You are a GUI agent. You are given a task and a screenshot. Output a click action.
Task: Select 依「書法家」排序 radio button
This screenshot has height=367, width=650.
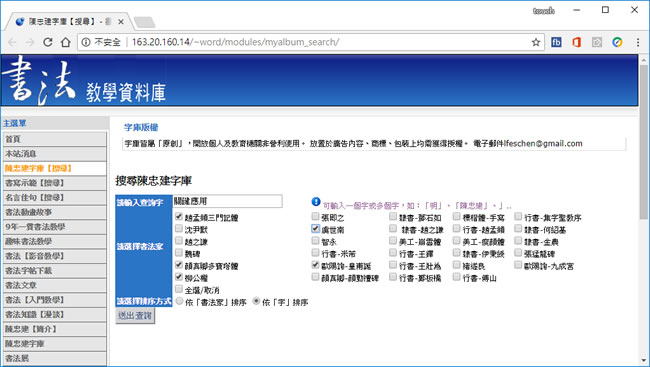point(179,301)
